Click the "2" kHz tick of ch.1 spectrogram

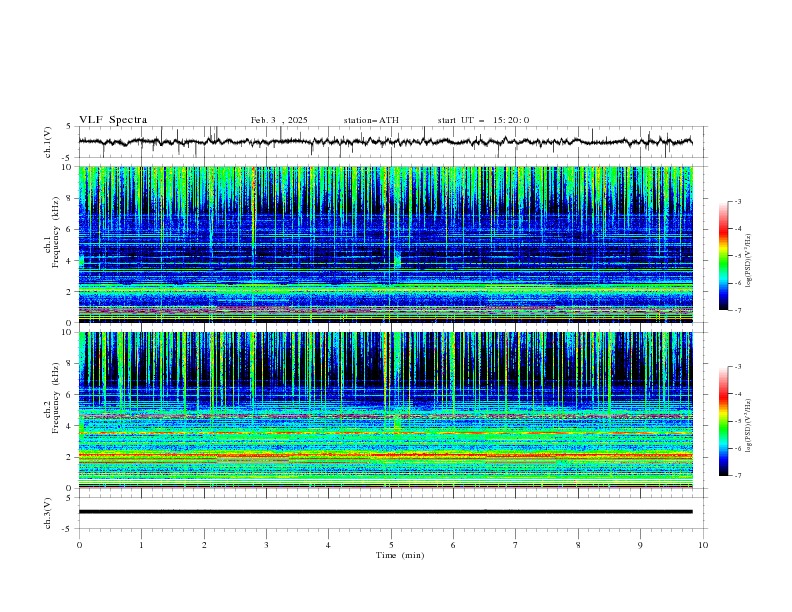[x=71, y=292]
